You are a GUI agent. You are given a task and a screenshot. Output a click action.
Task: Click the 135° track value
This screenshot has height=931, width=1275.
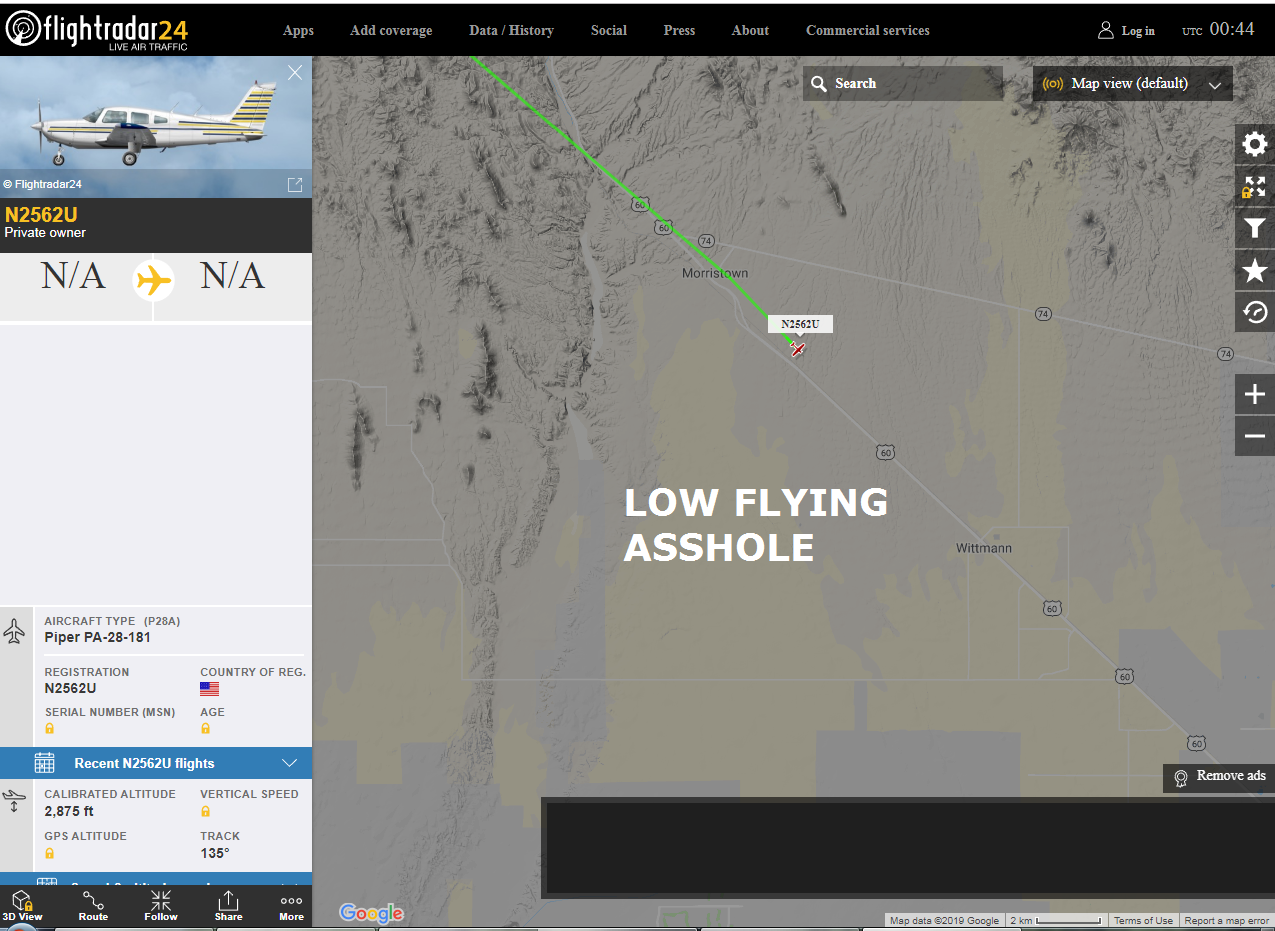click(x=215, y=853)
